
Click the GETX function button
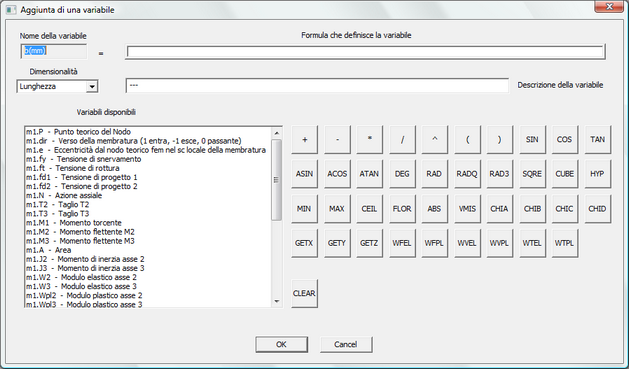point(304,243)
